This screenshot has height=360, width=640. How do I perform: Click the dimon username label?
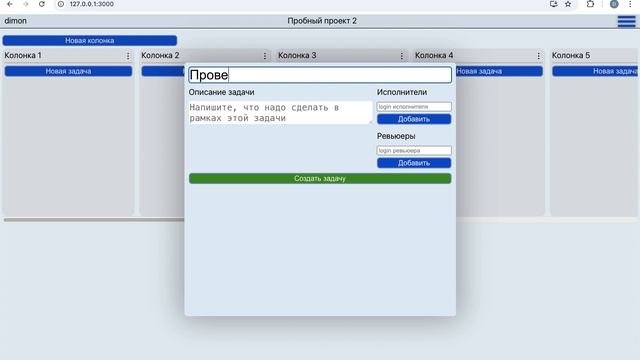coord(16,21)
